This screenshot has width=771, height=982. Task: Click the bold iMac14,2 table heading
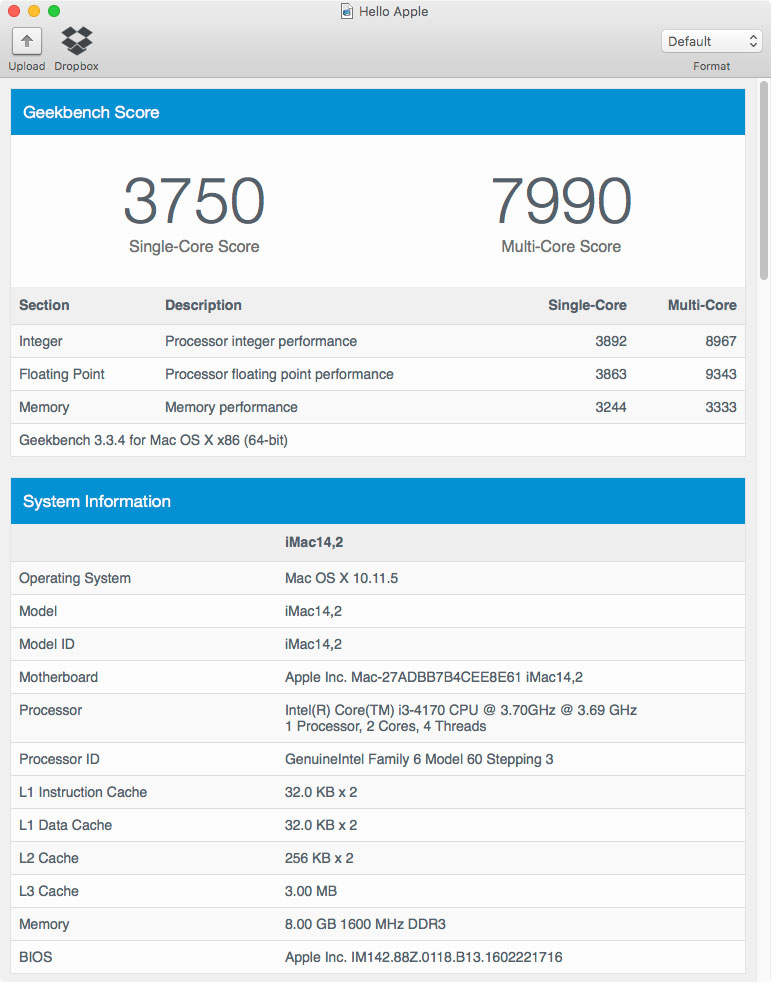tap(314, 542)
